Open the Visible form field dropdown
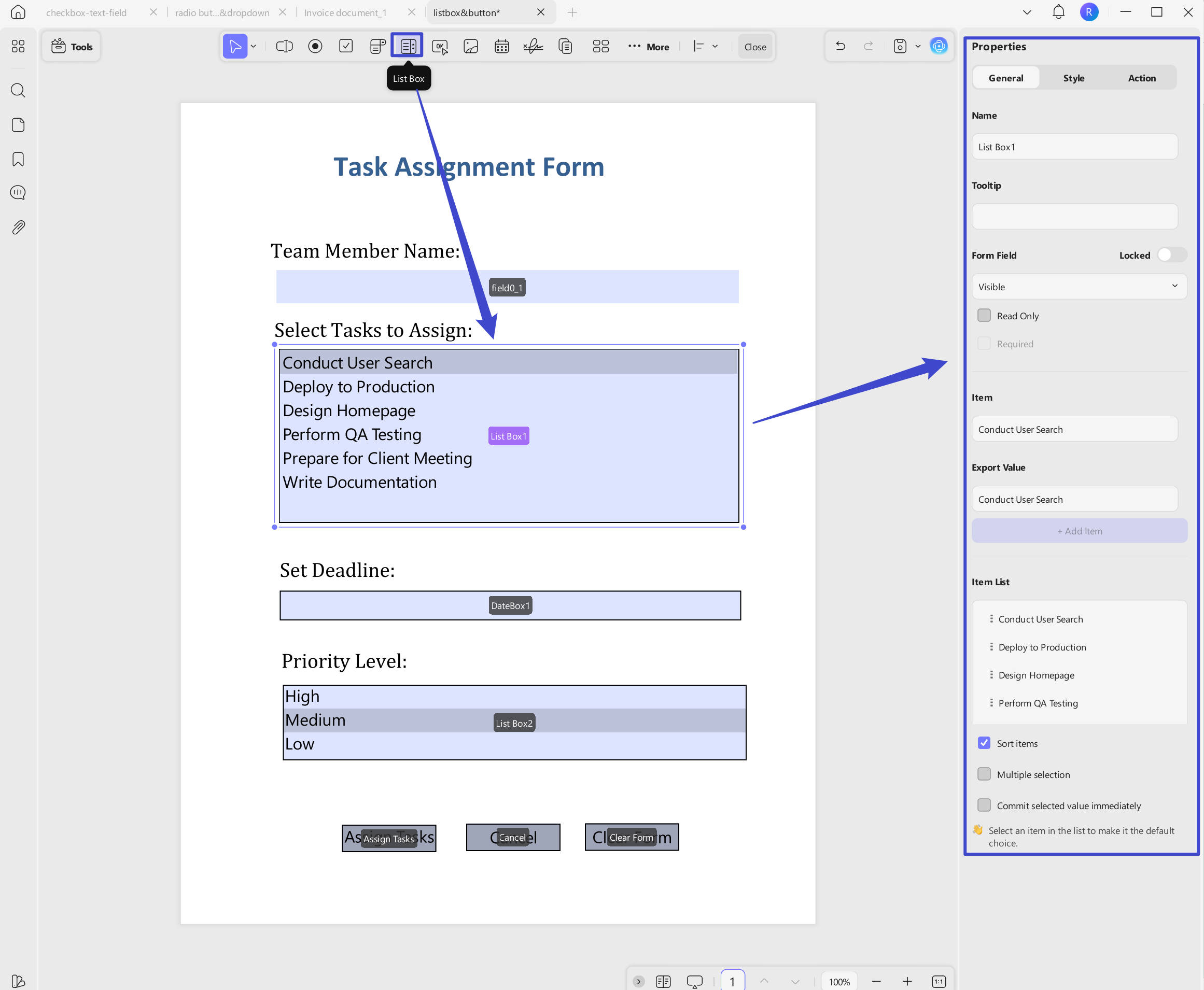1204x990 pixels. point(1079,287)
